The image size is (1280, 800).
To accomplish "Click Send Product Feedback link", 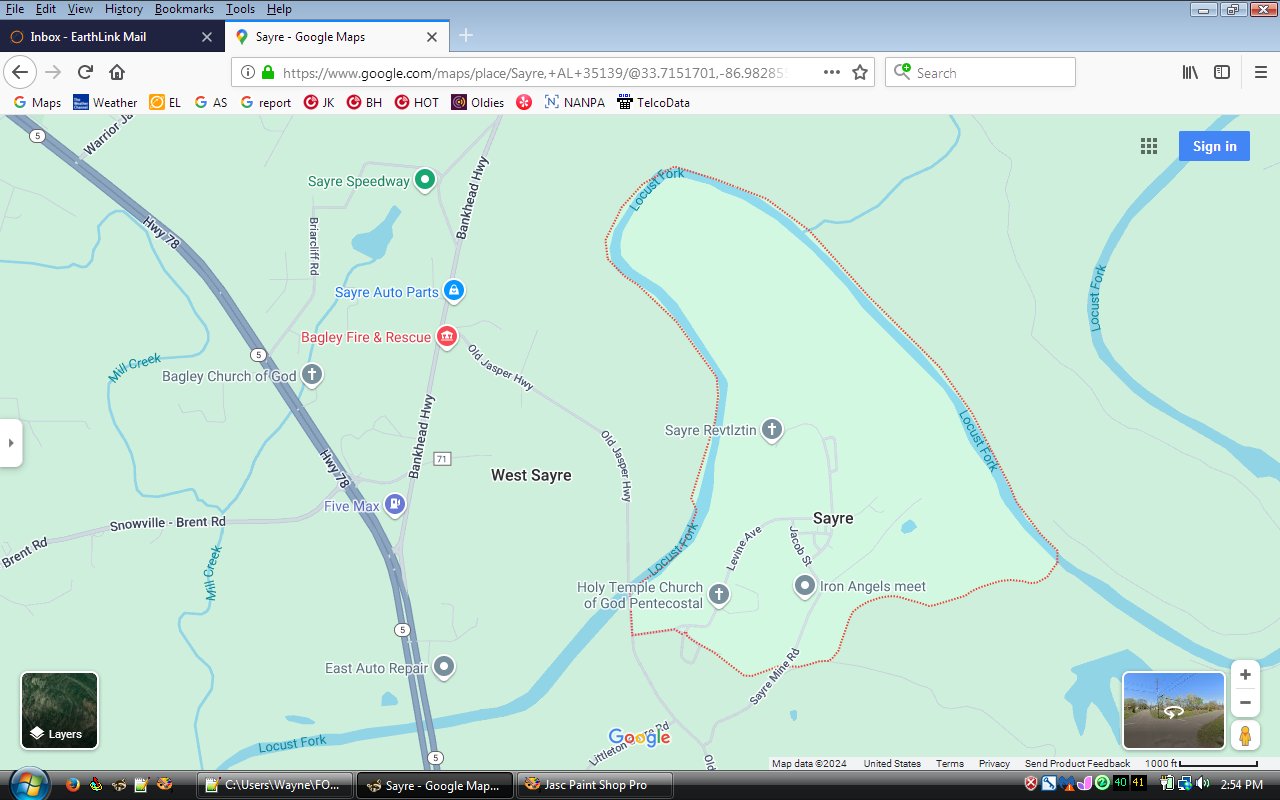I will [1077, 763].
